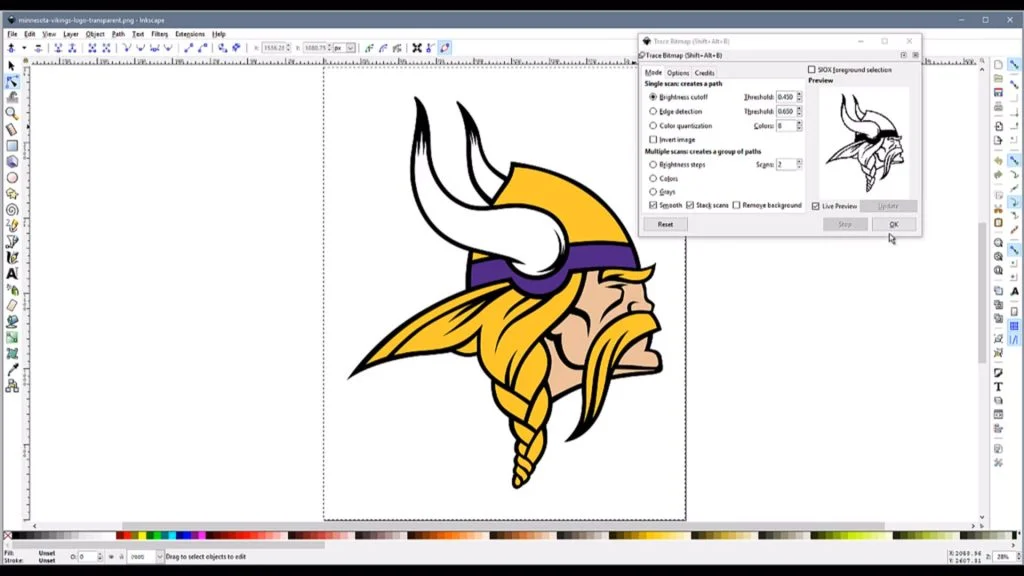Select the Zoom magnifier tool

pyautogui.click(x=12, y=113)
